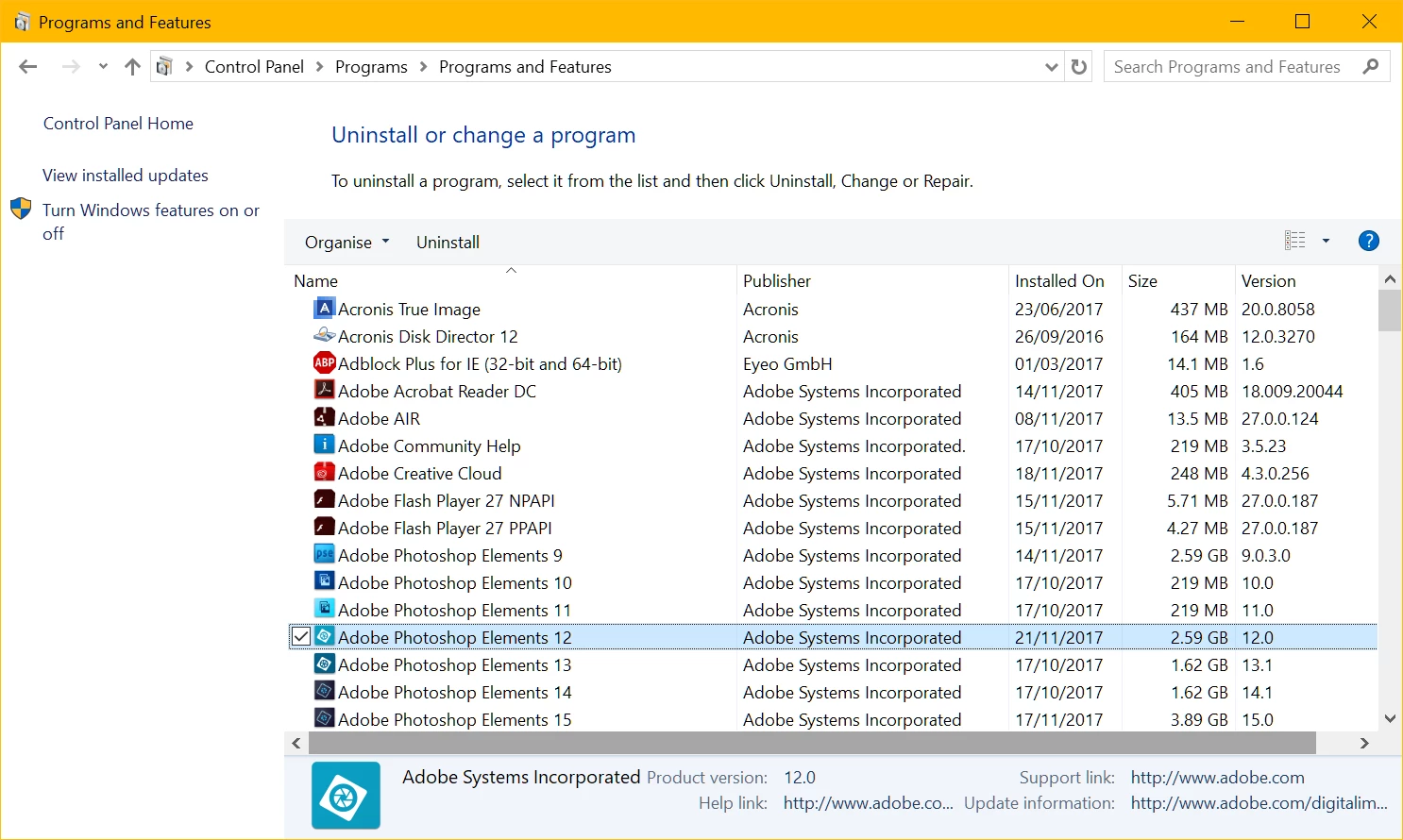Click the Flash Player 27 PPAPI icon

324,527
